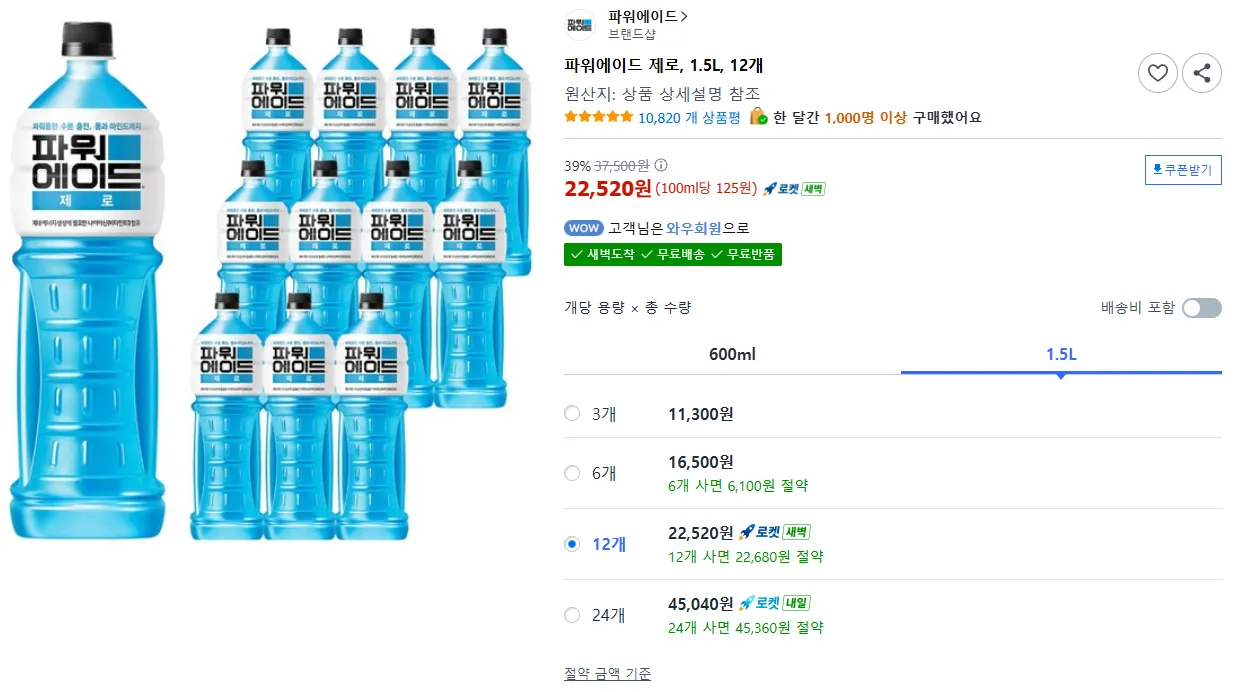Click the info icon beside original price

pos(661,166)
